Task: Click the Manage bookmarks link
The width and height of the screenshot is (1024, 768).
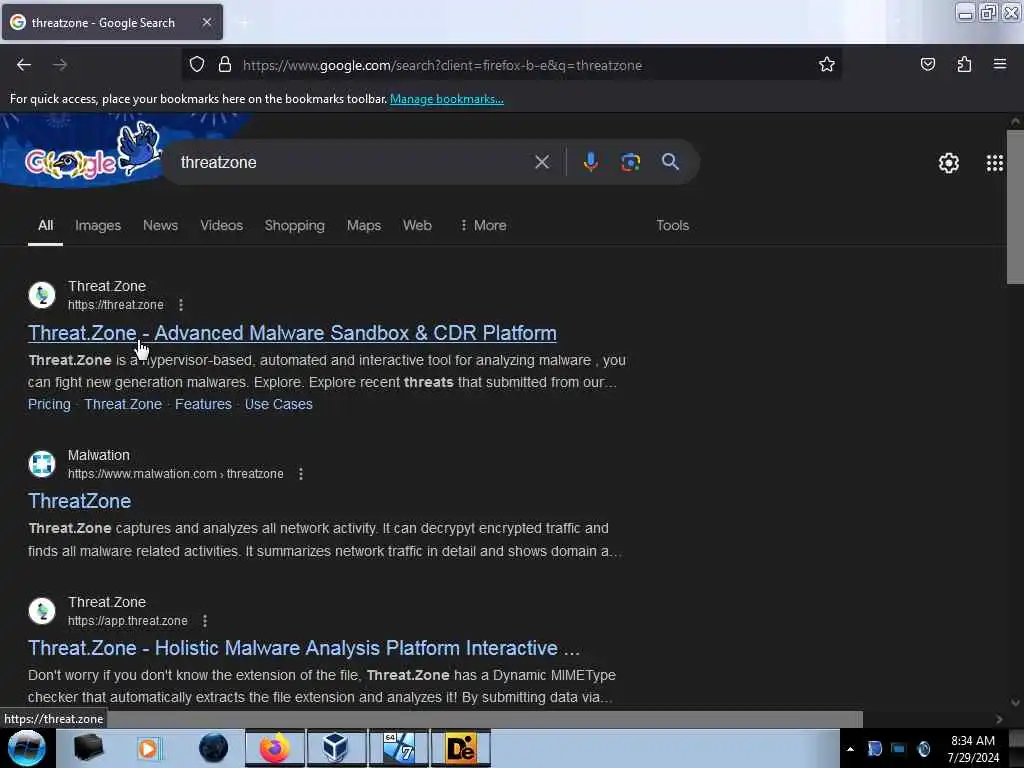Action: tap(447, 99)
